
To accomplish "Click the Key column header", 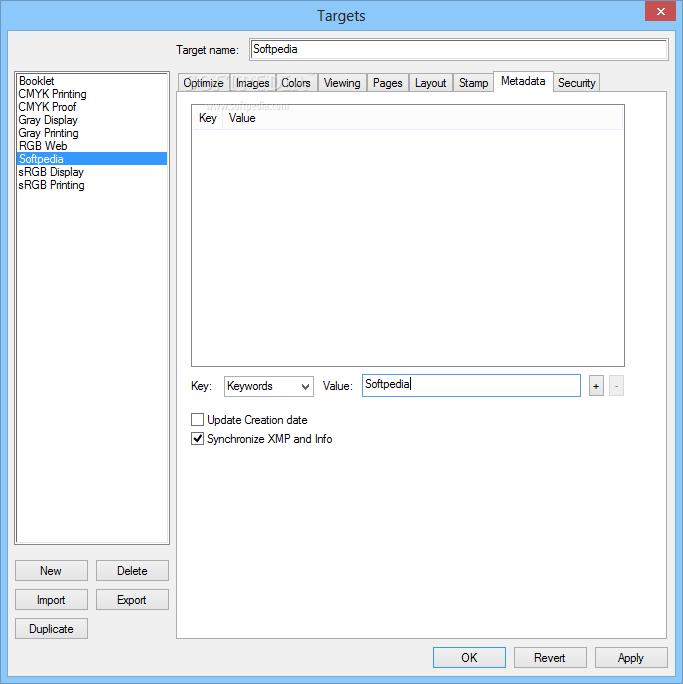I will pyautogui.click(x=208, y=118).
